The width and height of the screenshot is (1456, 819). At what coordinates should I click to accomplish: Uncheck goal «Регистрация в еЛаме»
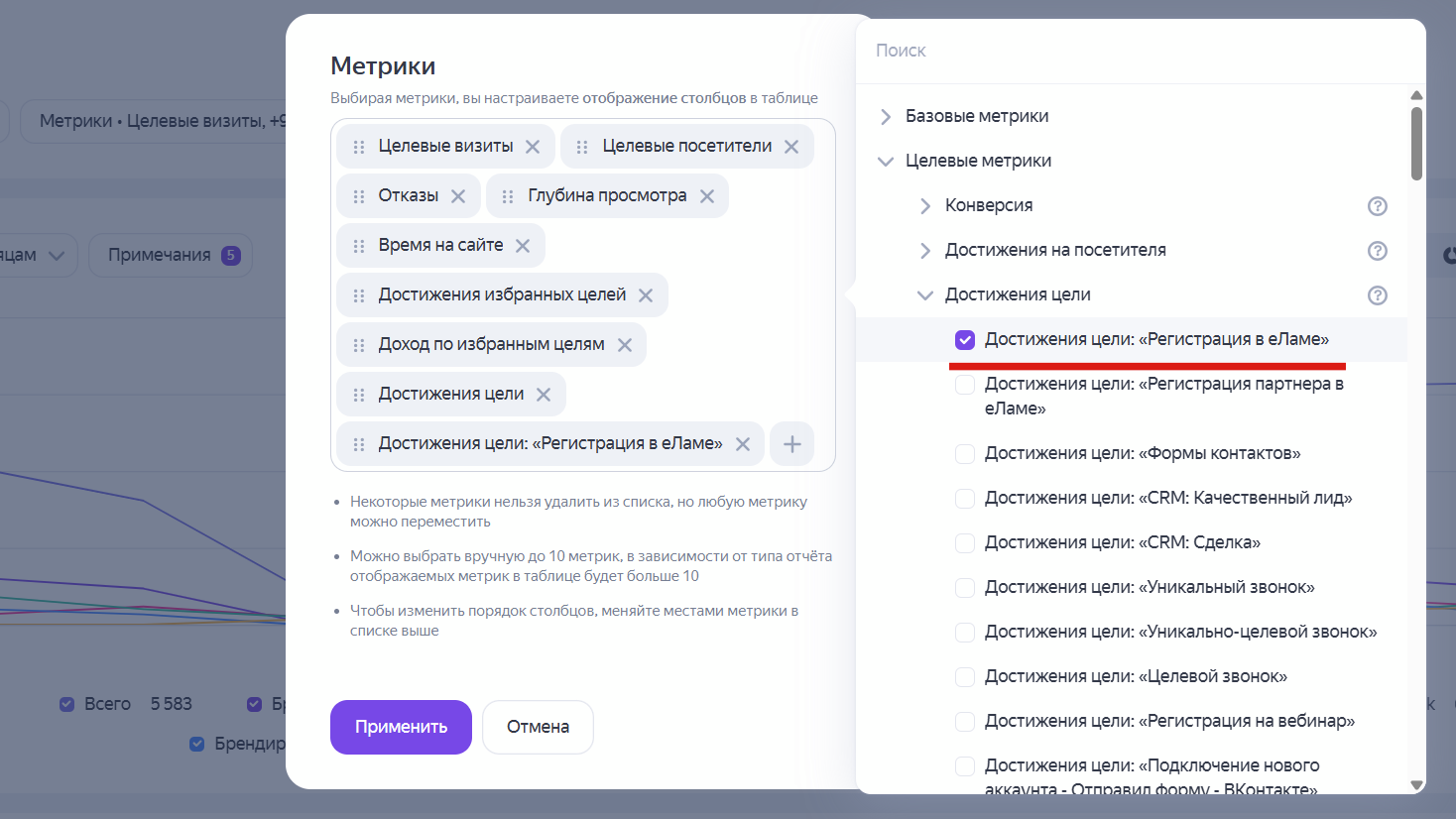coord(964,339)
